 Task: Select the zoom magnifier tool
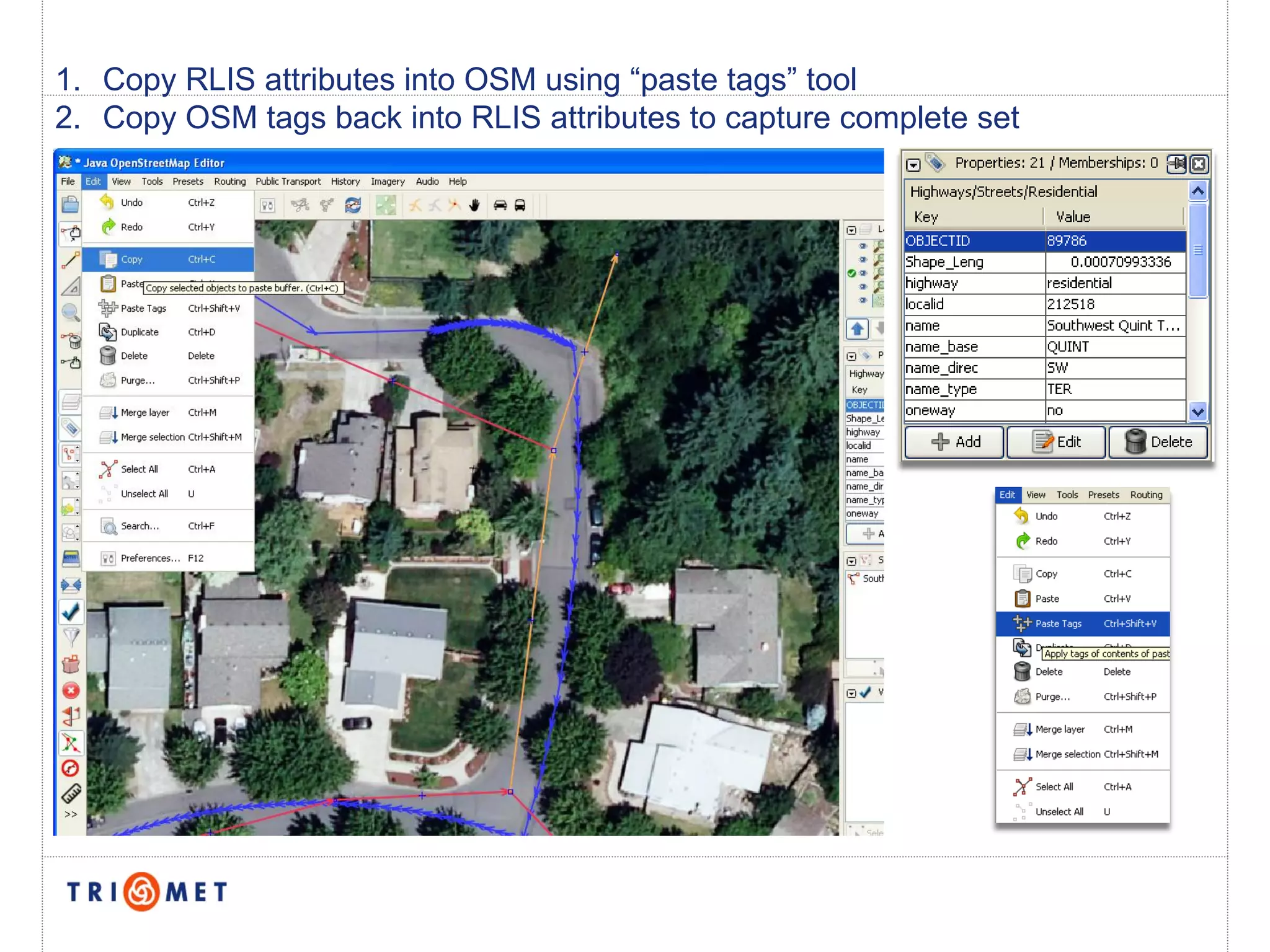(x=71, y=312)
